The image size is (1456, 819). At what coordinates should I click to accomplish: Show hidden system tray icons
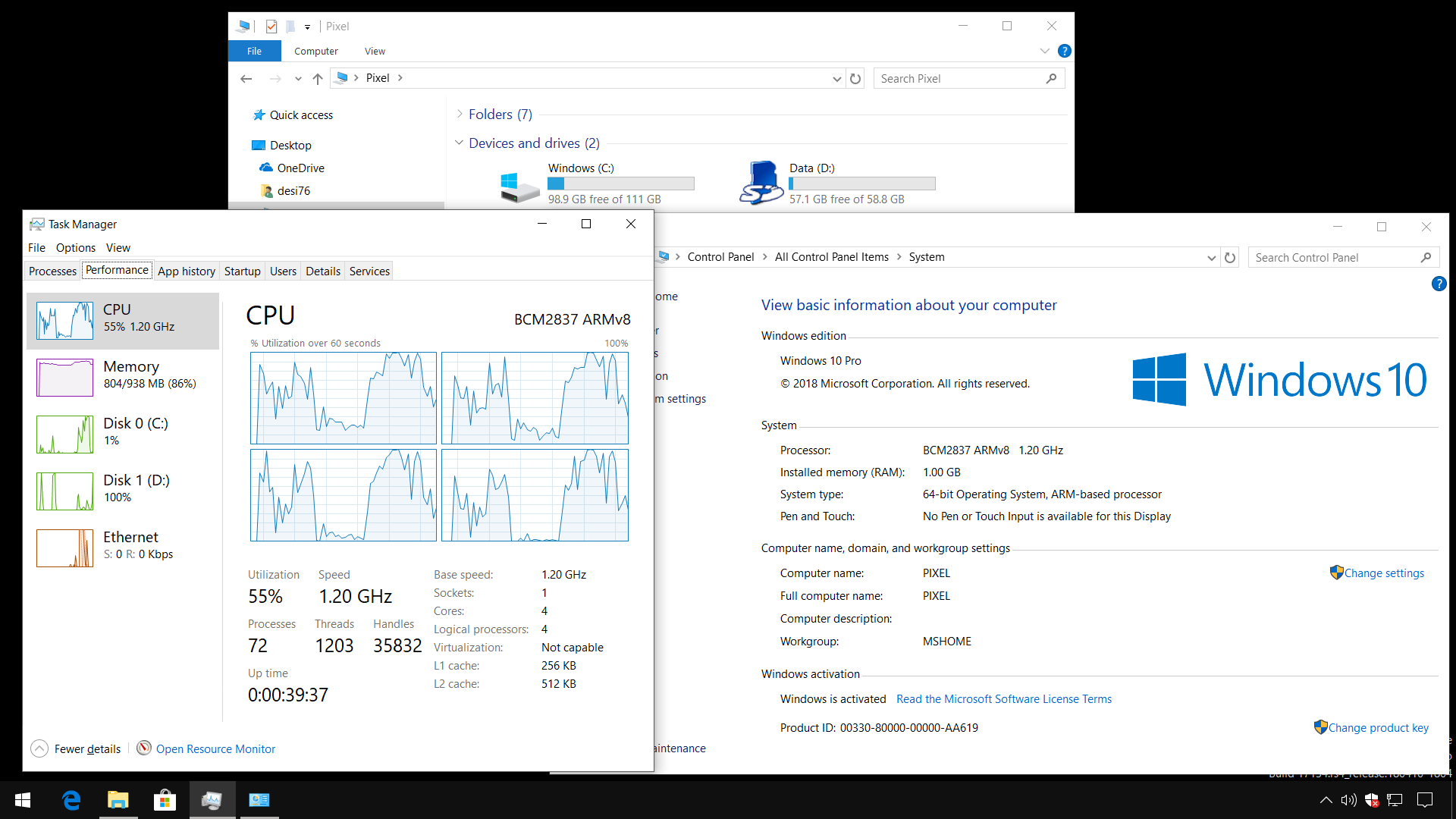tap(1326, 800)
